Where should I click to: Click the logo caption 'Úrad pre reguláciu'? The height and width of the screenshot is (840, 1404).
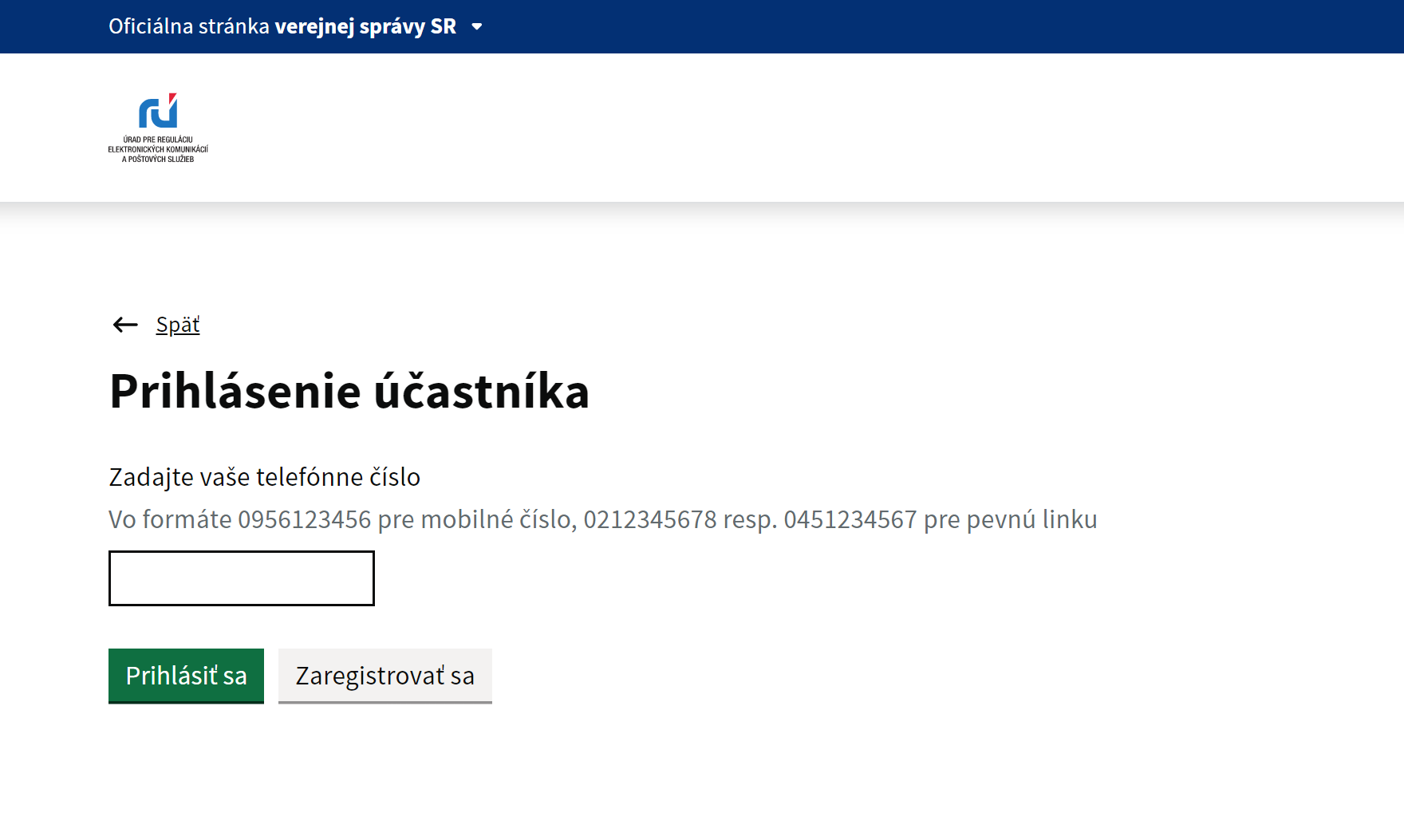[158, 140]
